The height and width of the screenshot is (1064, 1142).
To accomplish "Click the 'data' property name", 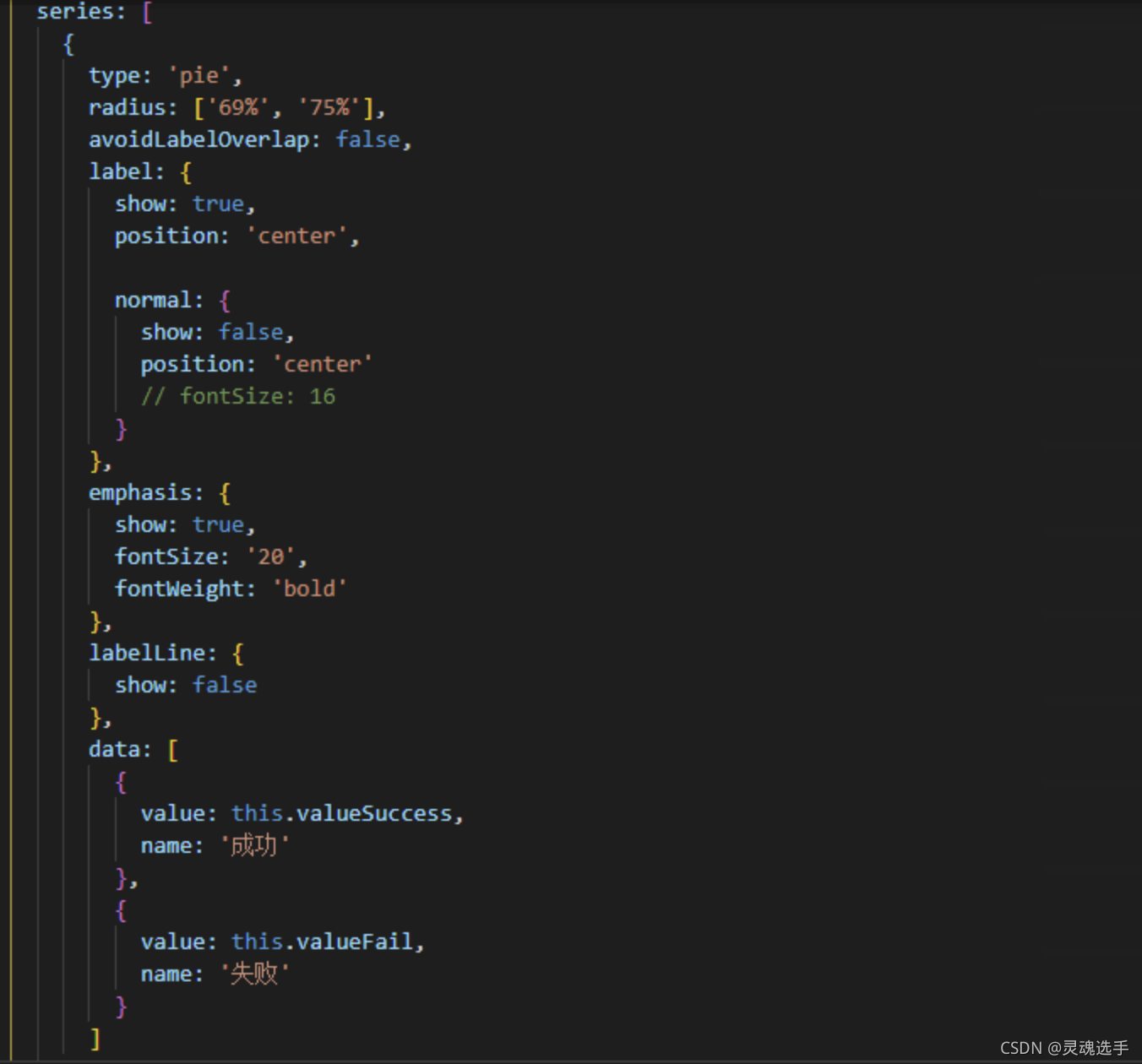I will coord(114,749).
